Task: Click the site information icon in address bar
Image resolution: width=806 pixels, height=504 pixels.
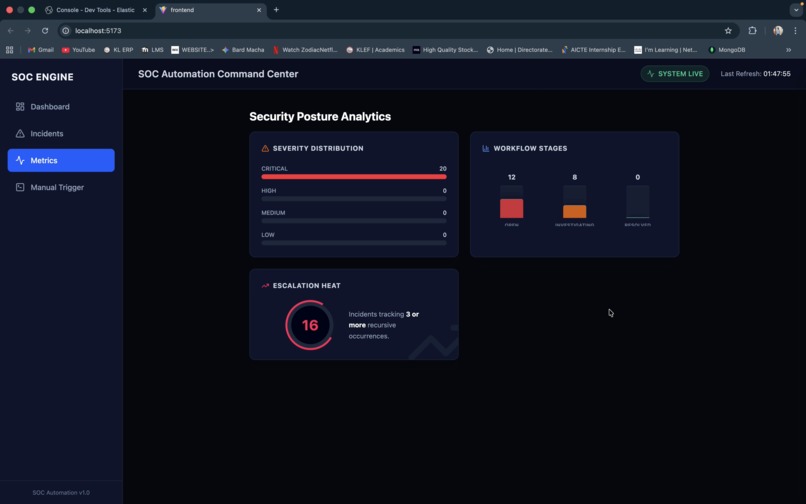Action: coord(65,31)
